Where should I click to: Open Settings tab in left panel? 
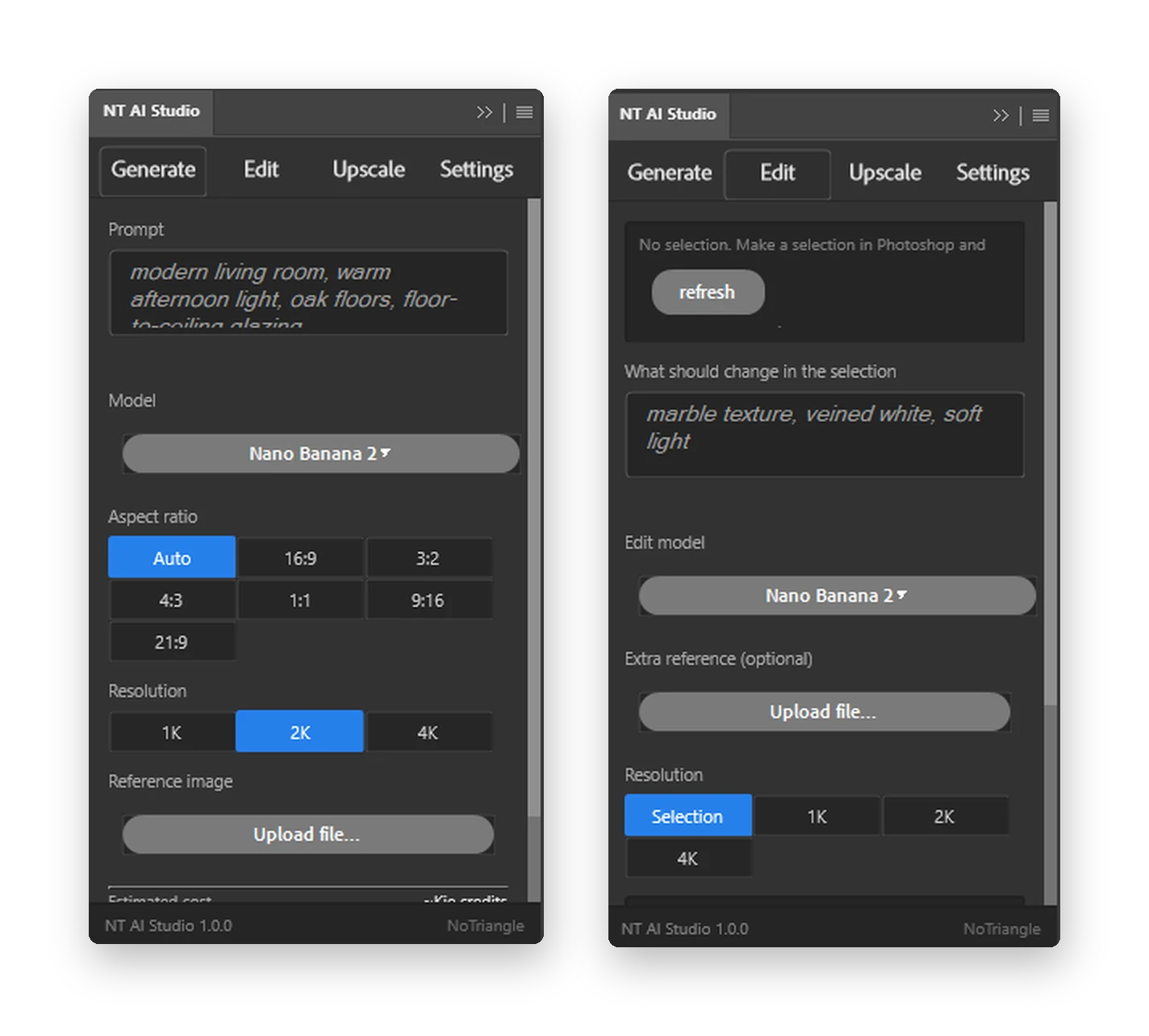point(477,170)
